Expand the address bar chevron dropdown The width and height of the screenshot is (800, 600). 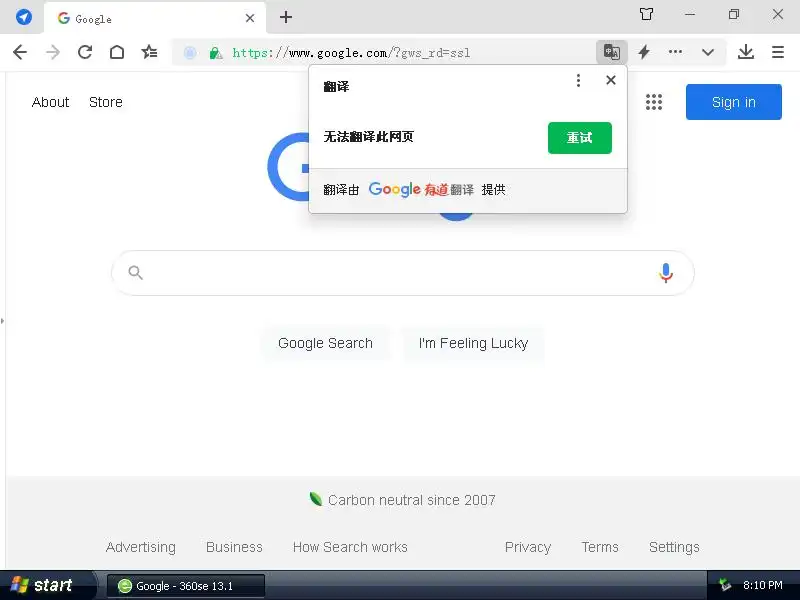[708, 52]
